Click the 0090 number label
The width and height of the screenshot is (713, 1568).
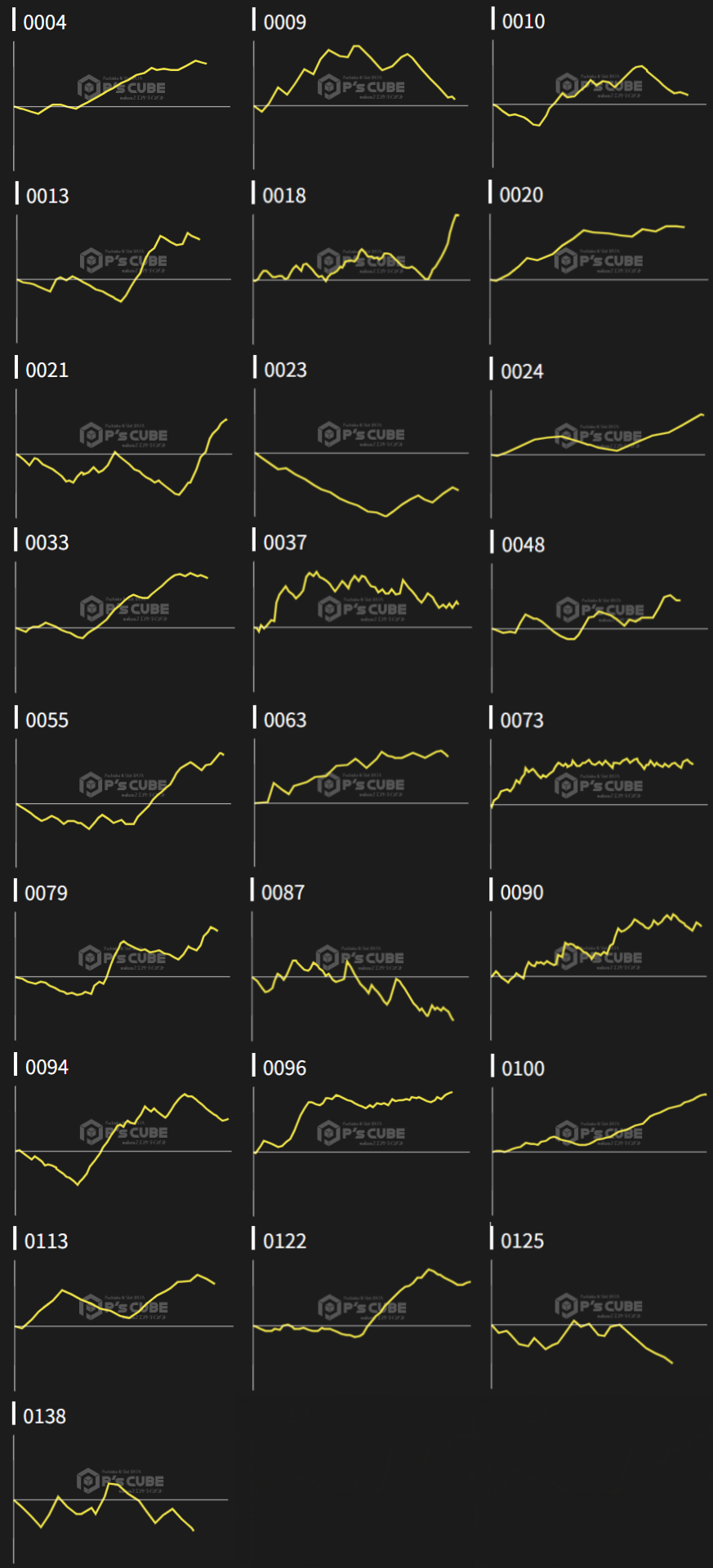point(522,892)
